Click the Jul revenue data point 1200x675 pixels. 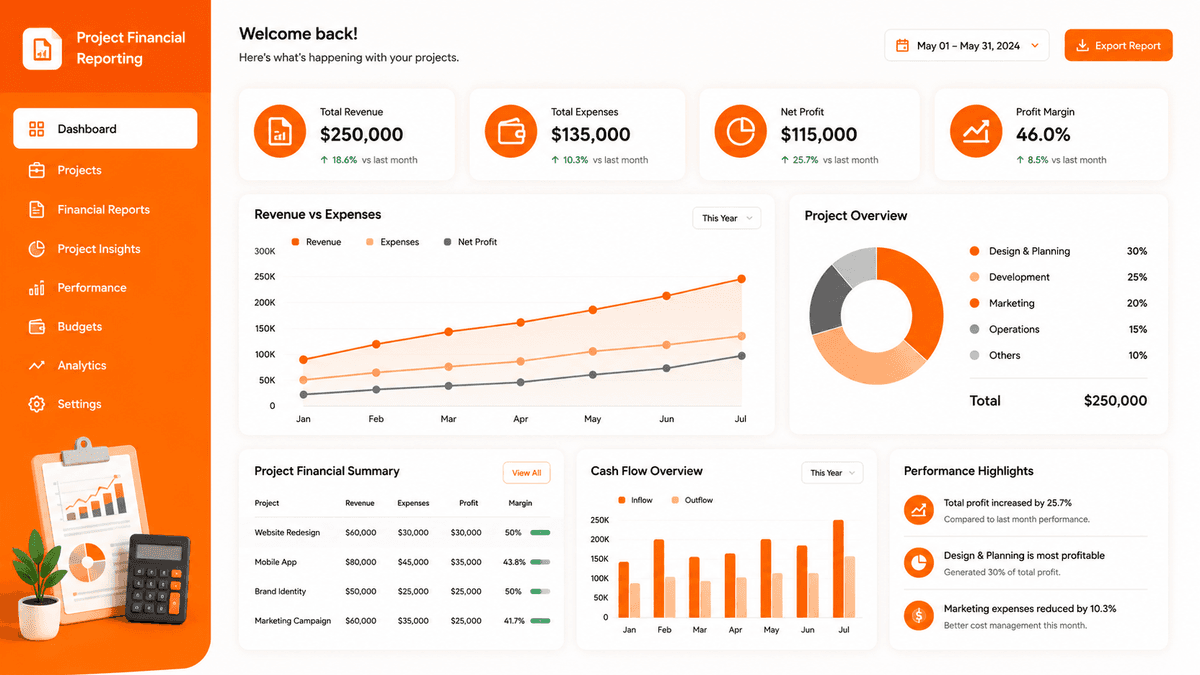point(741,279)
